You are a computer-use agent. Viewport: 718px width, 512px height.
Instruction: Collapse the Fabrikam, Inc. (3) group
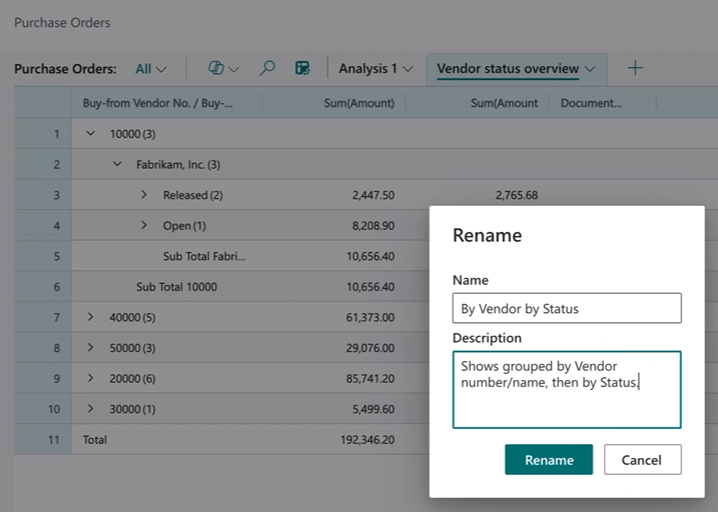coord(117,164)
